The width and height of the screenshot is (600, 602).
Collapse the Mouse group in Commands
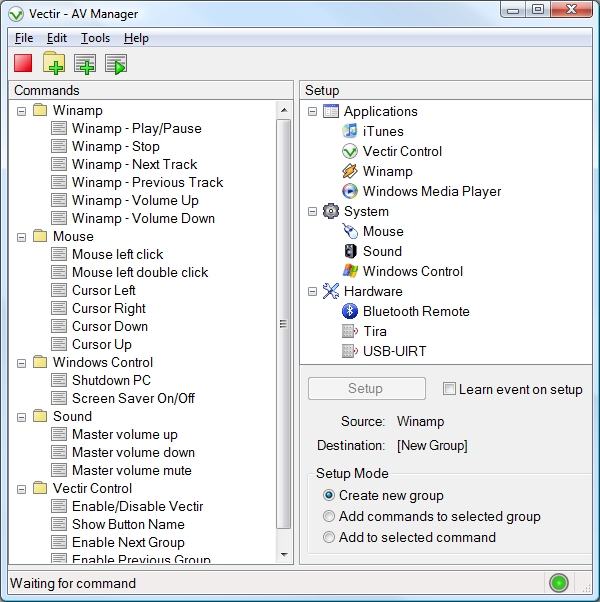21,237
